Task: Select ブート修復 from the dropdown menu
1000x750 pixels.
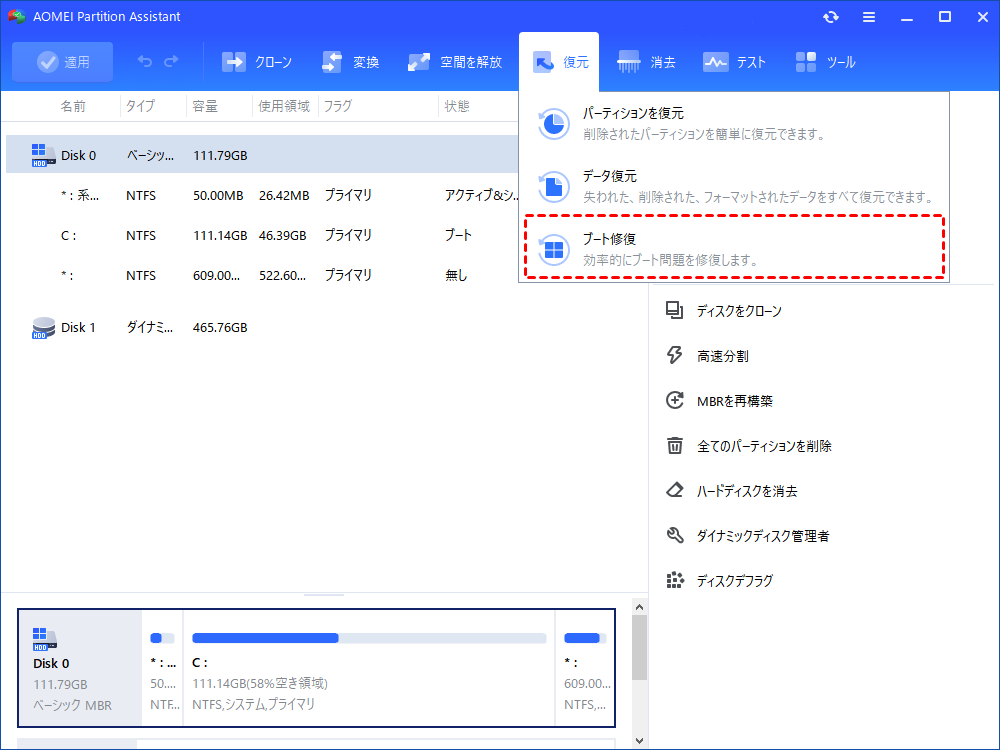Action: click(x=734, y=249)
